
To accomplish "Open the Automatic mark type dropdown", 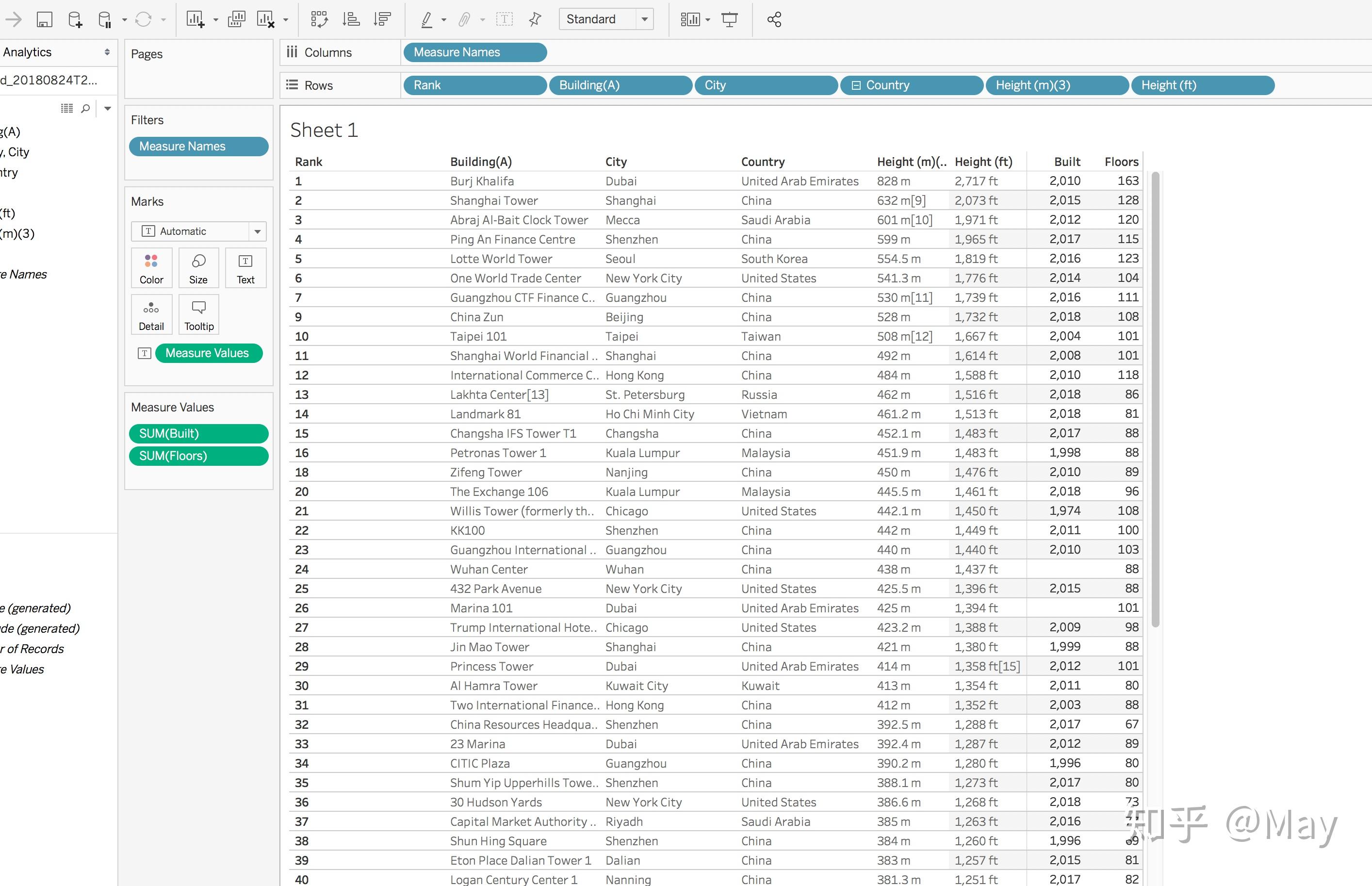I will [257, 231].
